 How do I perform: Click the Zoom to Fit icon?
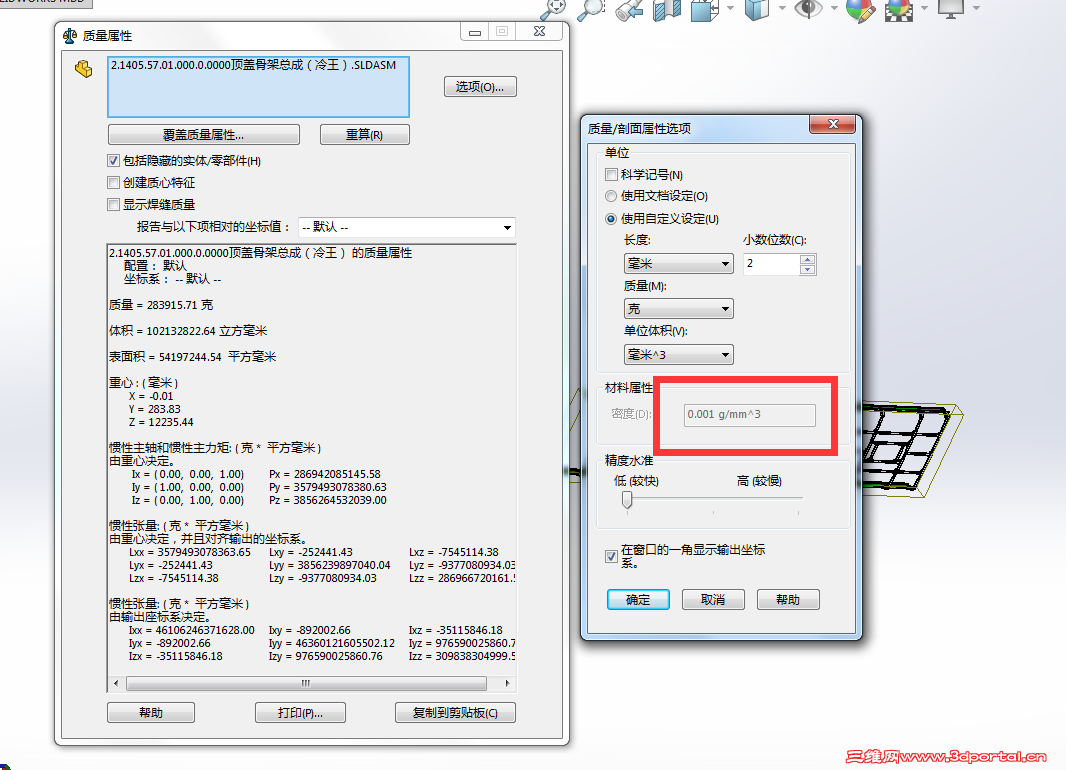click(x=553, y=9)
